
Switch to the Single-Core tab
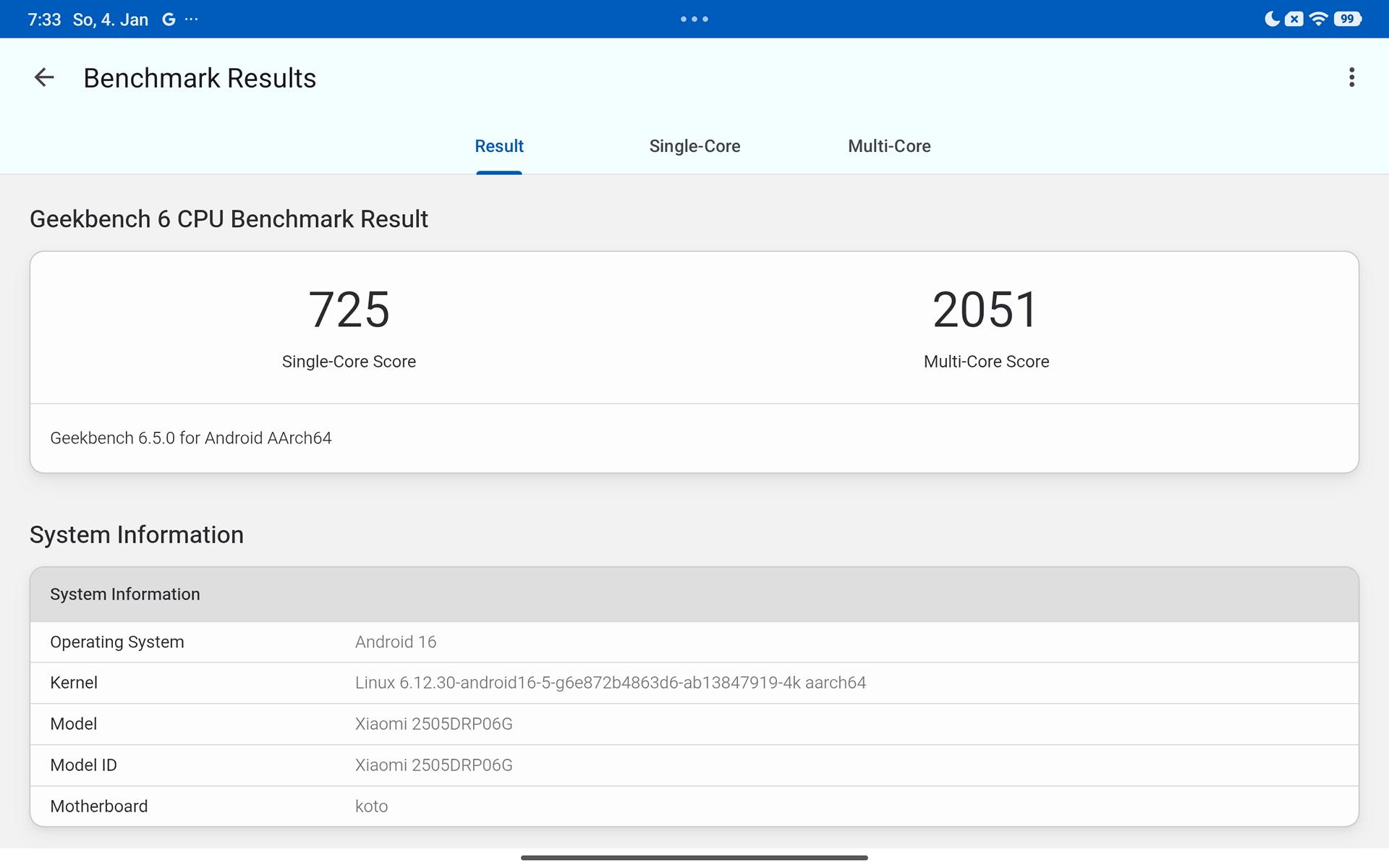point(694,146)
